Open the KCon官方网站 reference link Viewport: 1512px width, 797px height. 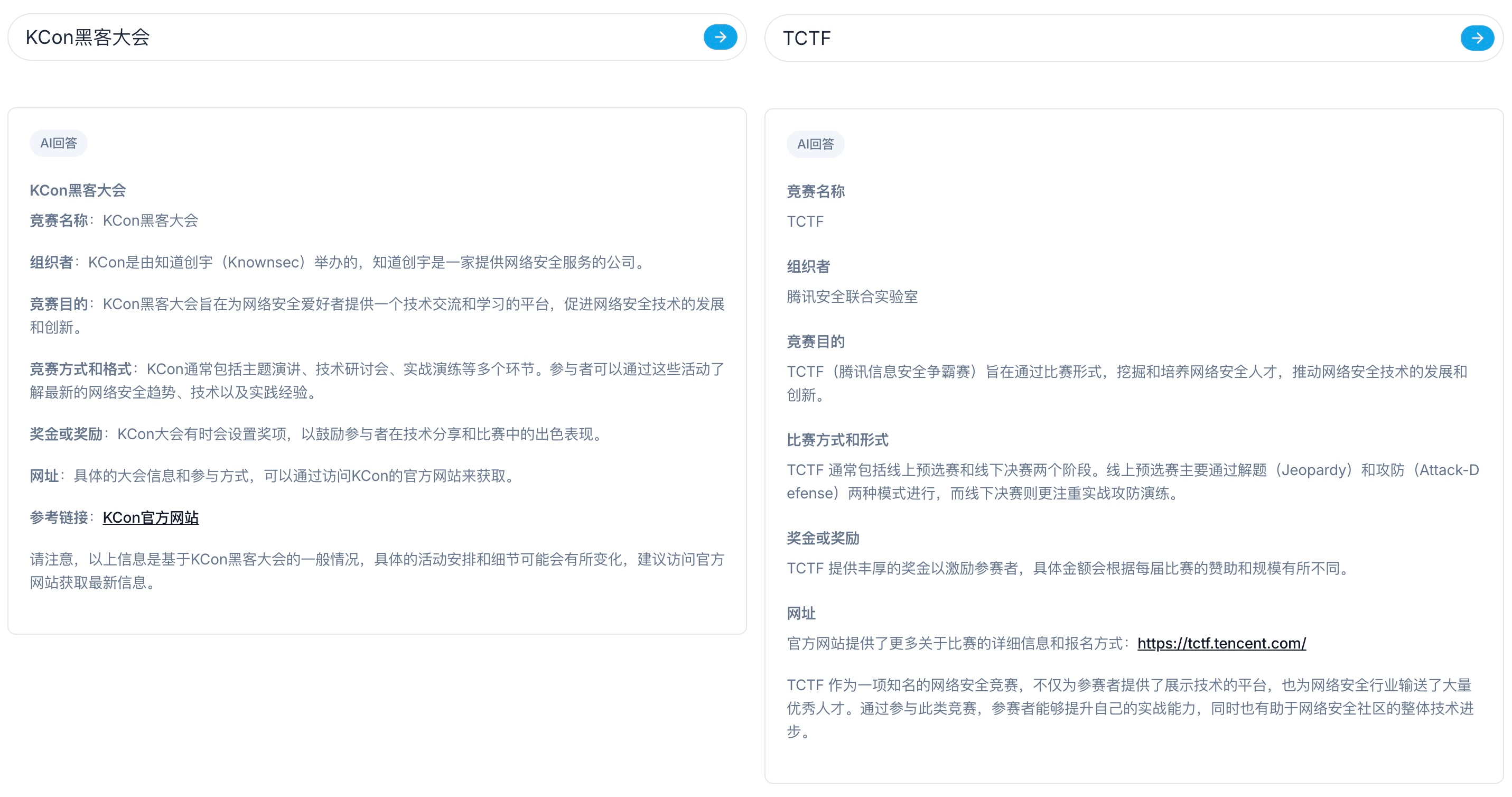click(150, 517)
